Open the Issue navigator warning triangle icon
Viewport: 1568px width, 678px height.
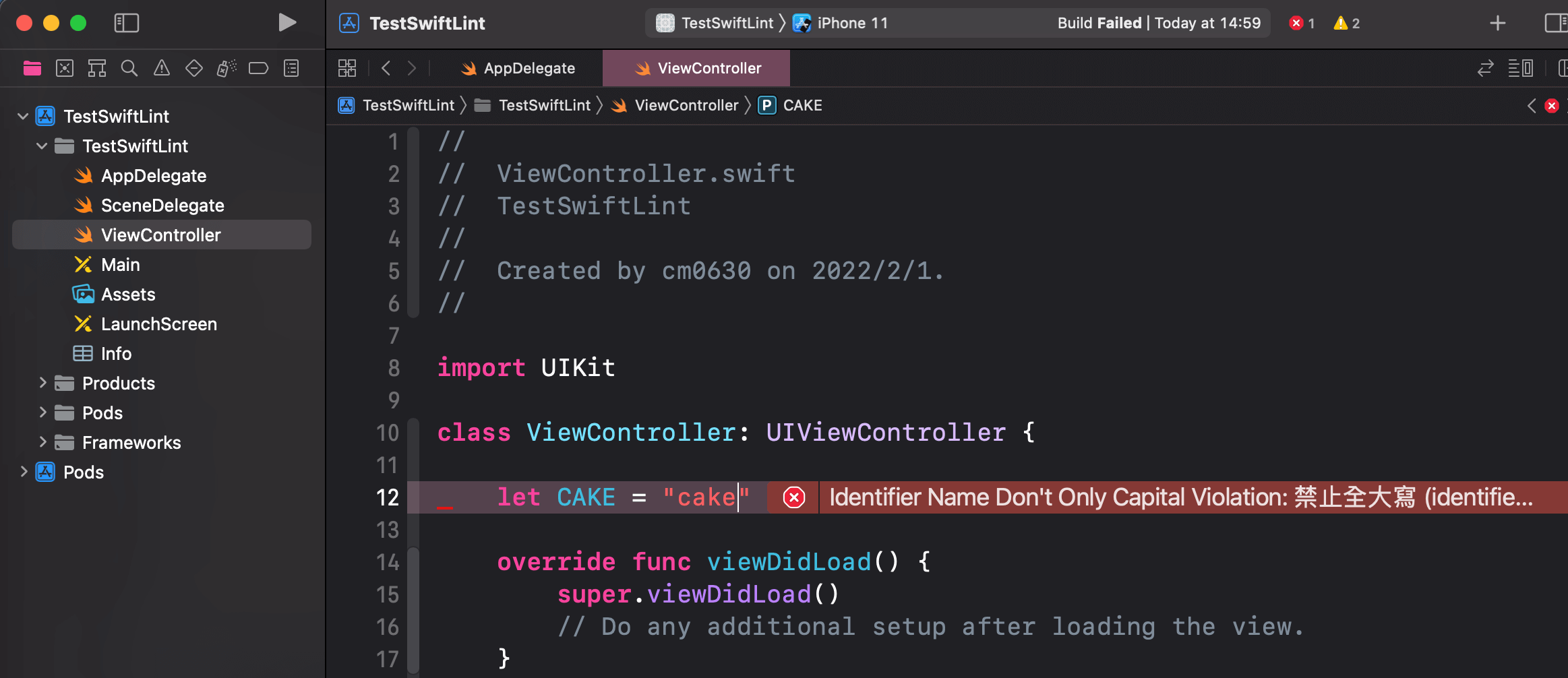(162, 68)
